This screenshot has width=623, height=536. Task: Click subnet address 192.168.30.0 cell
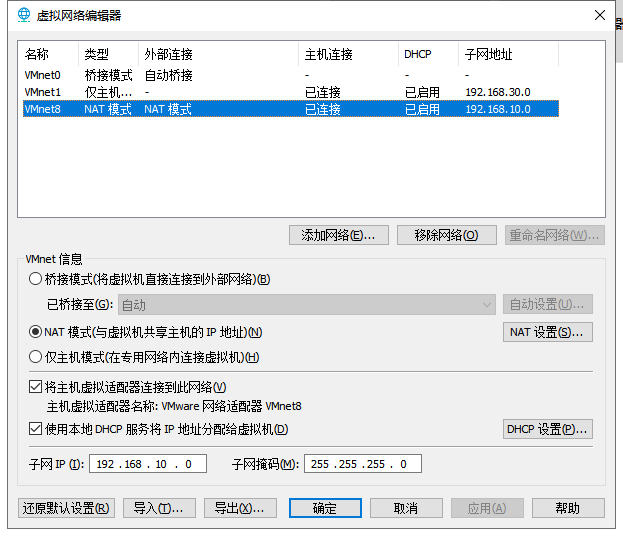tap(498, 92)
